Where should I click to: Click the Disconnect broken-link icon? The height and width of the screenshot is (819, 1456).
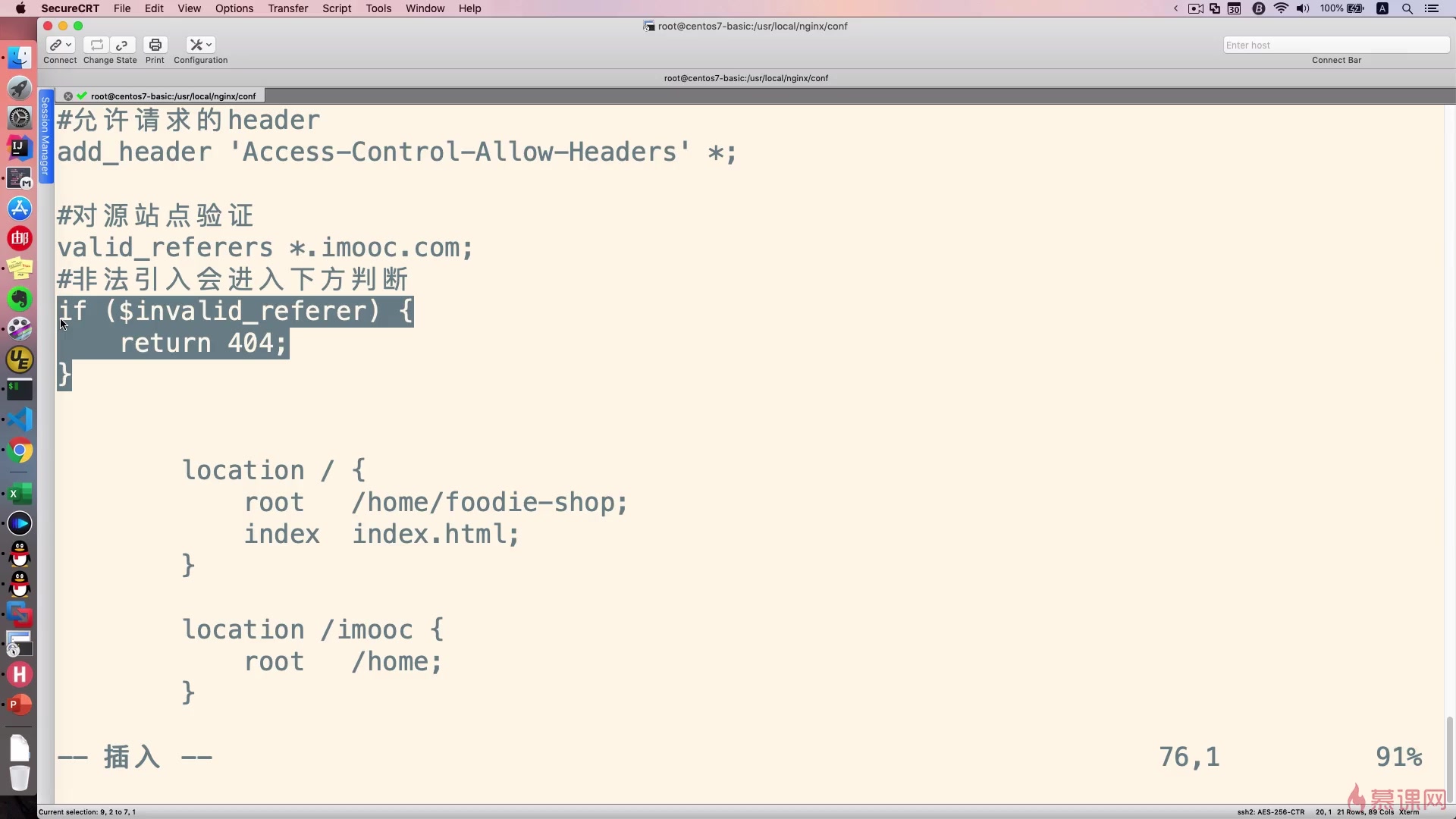pos(122,45)
